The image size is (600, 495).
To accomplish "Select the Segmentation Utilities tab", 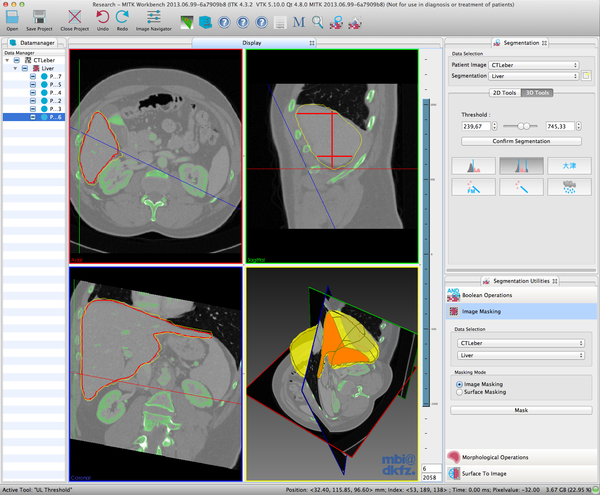I will [x=520, y=281].
